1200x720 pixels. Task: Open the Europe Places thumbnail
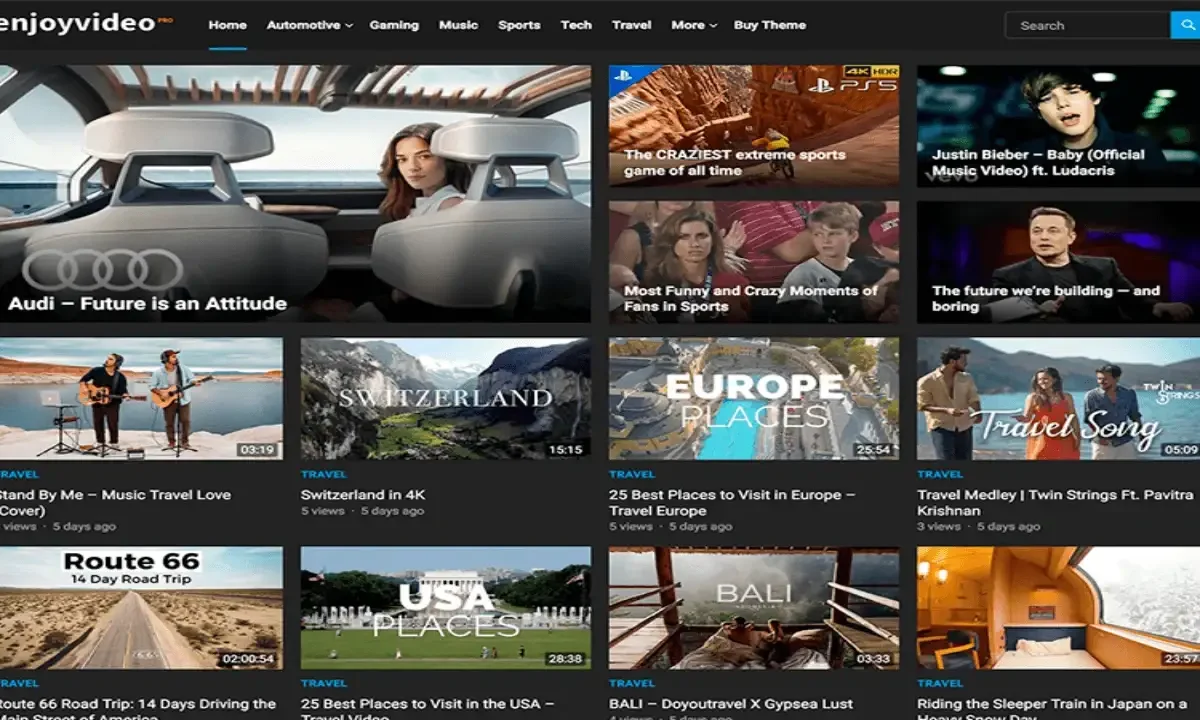point(754,398)
